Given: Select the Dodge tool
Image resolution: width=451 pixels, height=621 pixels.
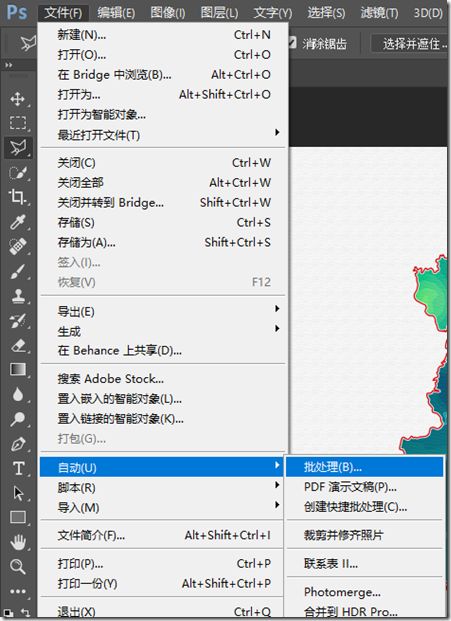Looking at the screenshot, I should [17, 419].
